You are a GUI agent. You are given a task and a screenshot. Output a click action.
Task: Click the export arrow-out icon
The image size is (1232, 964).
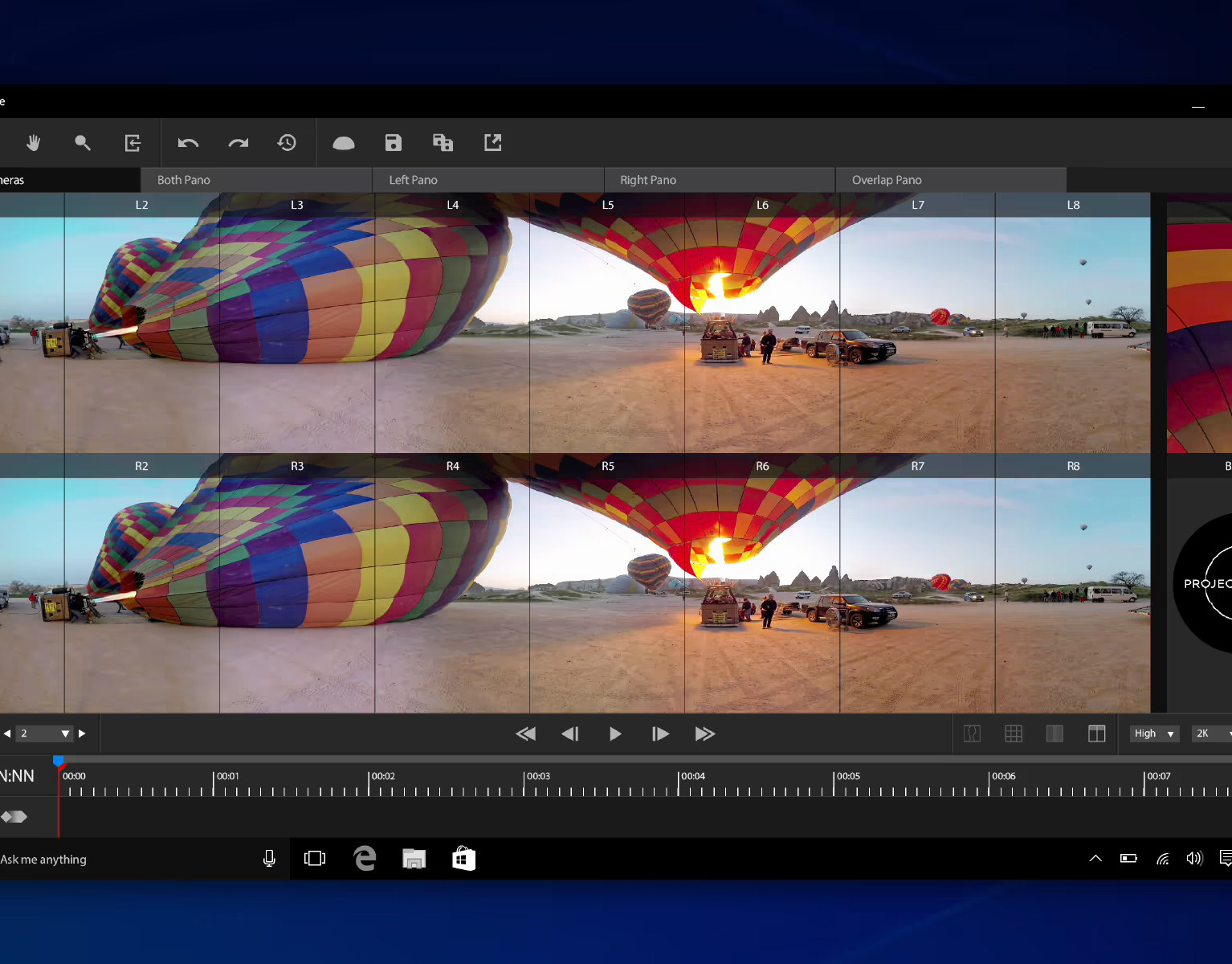493,143
